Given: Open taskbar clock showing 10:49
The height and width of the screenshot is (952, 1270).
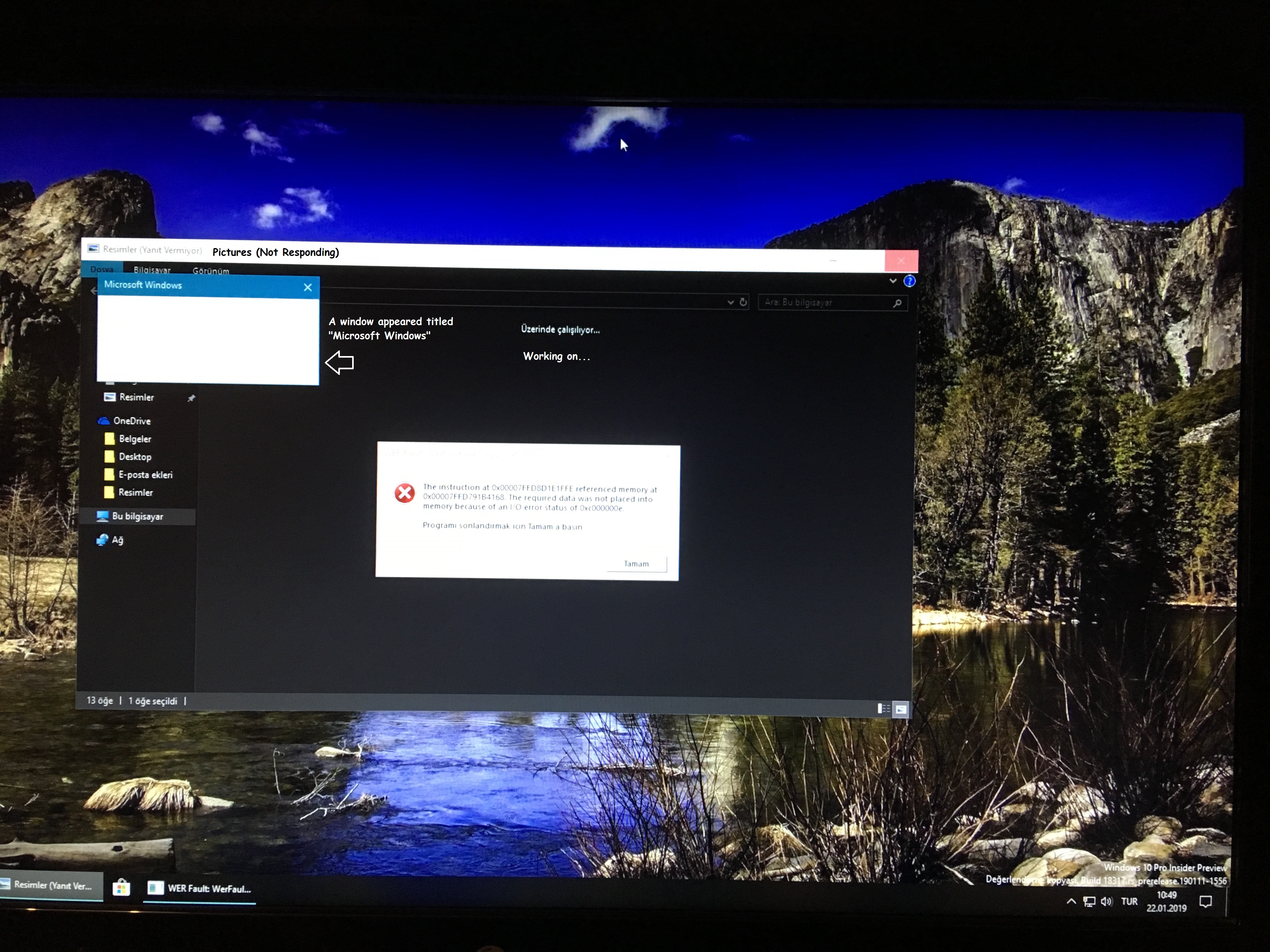Looking at the screenshot, I should 1166,902.
